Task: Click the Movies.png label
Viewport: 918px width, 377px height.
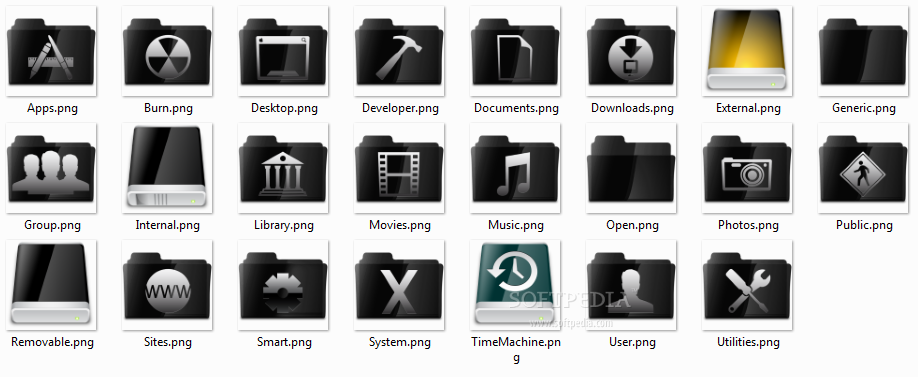Action: coord(400,225)
